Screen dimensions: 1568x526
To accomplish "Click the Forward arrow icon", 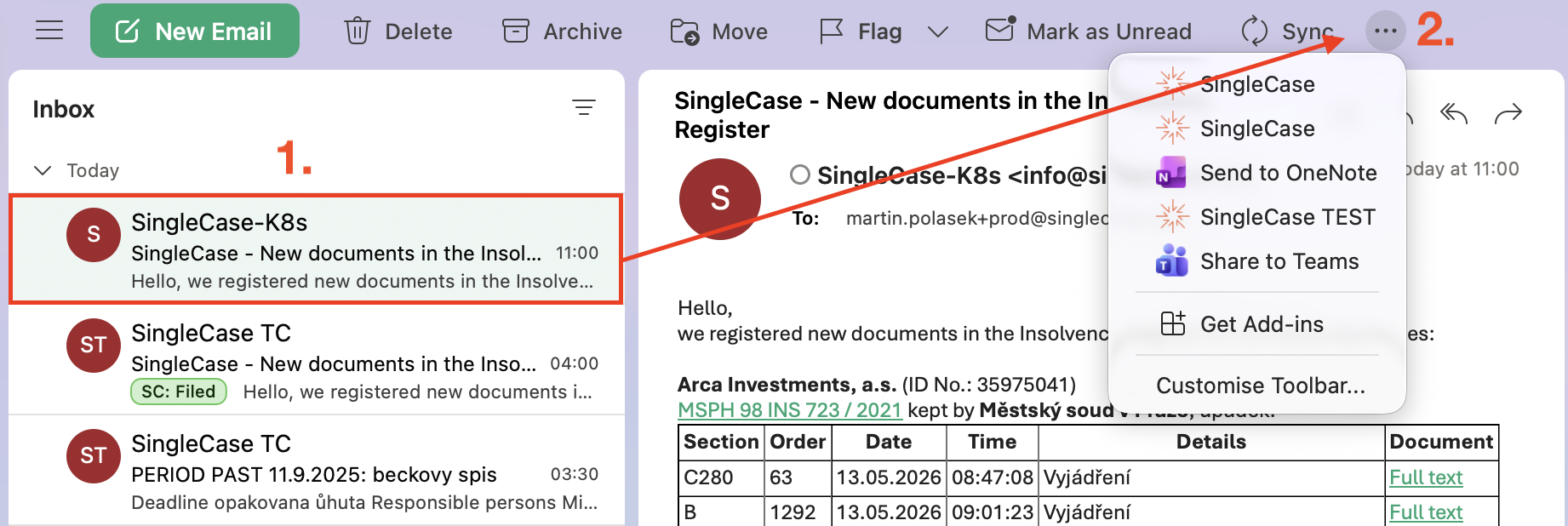I will (1508, 113).
